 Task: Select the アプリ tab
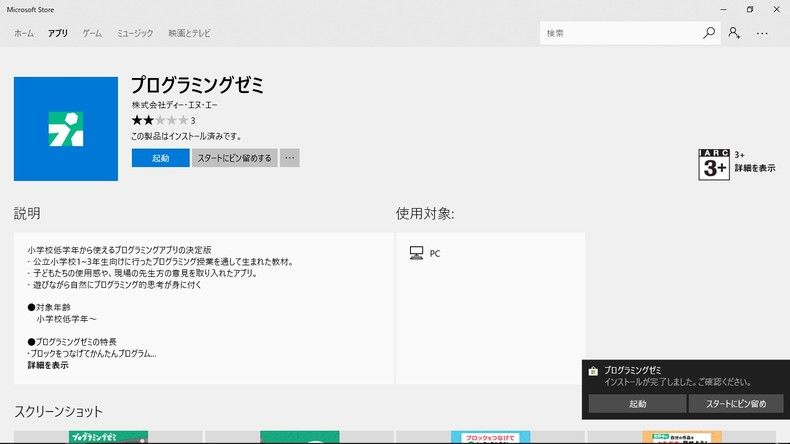[x=58, y=33]
